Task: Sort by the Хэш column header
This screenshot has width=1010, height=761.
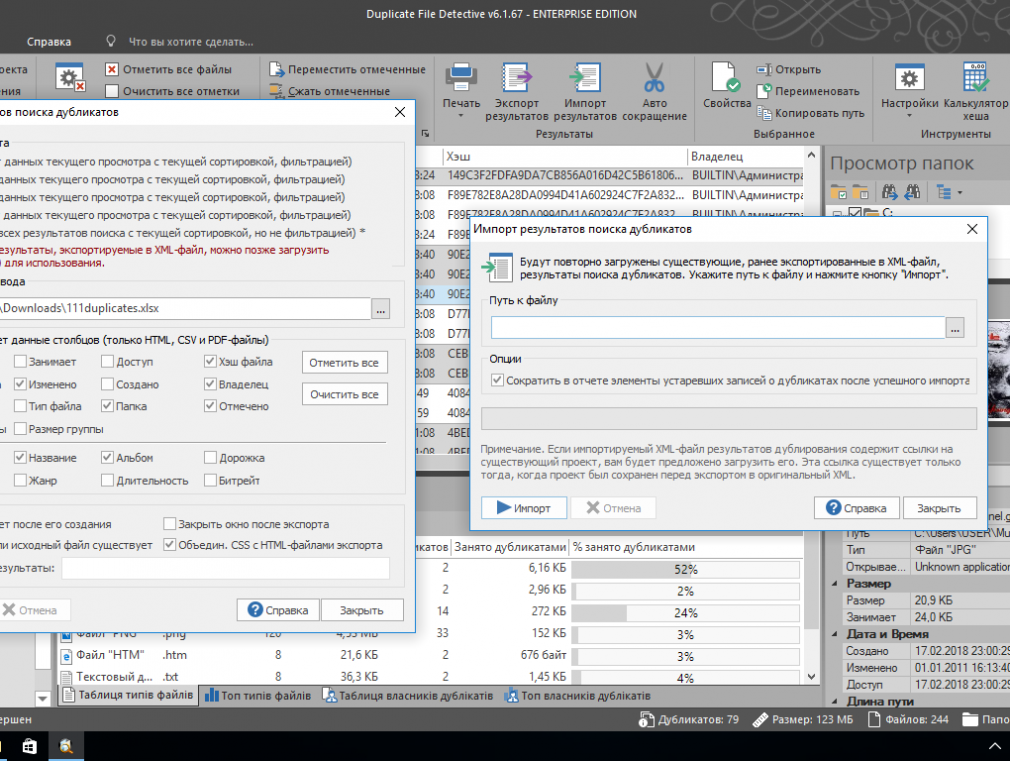Action: coord(564,157)
